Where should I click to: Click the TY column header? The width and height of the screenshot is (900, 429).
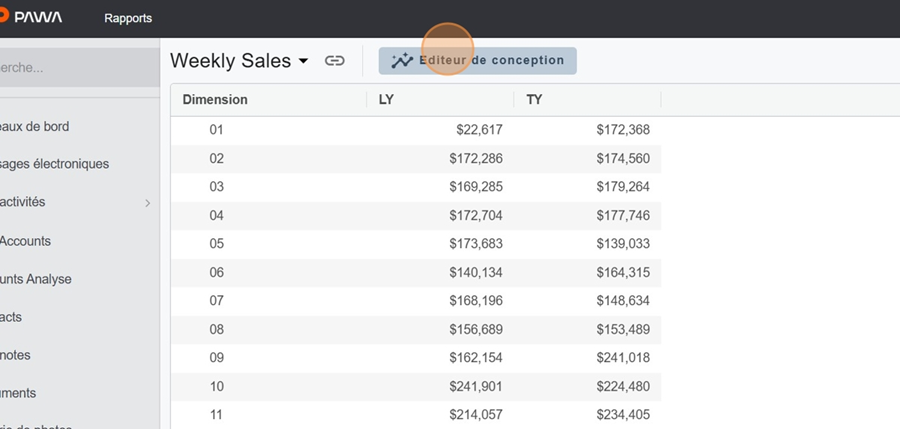[x=534, y=100]
